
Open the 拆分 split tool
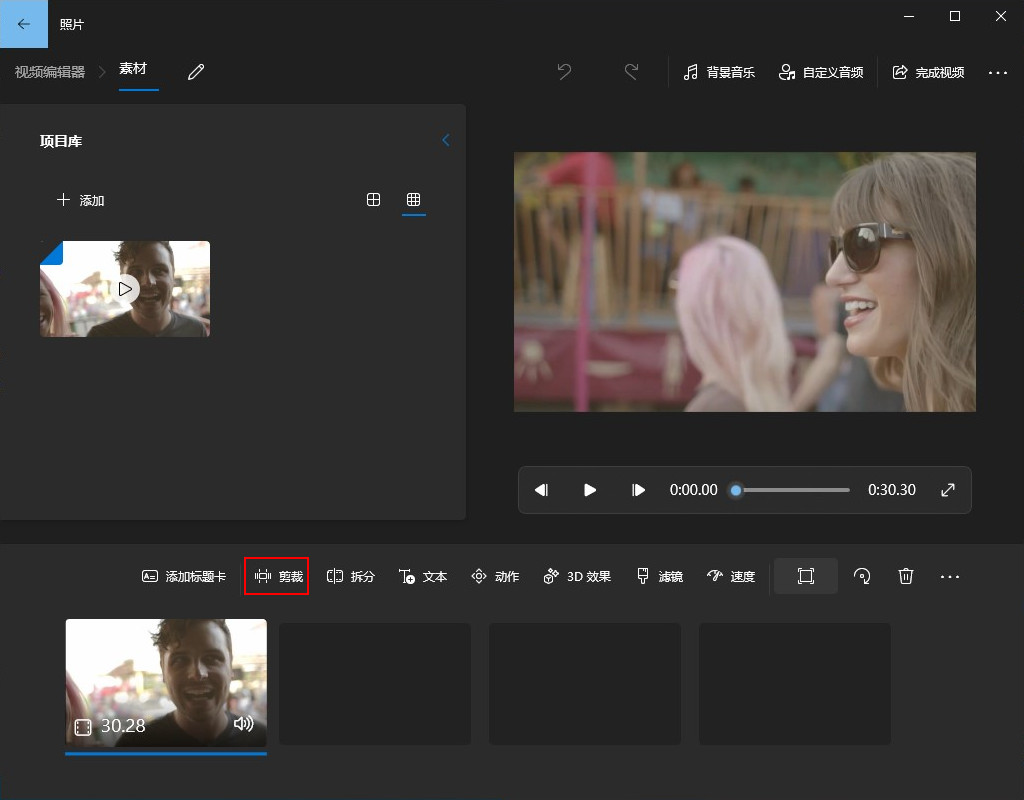(351, 576)
